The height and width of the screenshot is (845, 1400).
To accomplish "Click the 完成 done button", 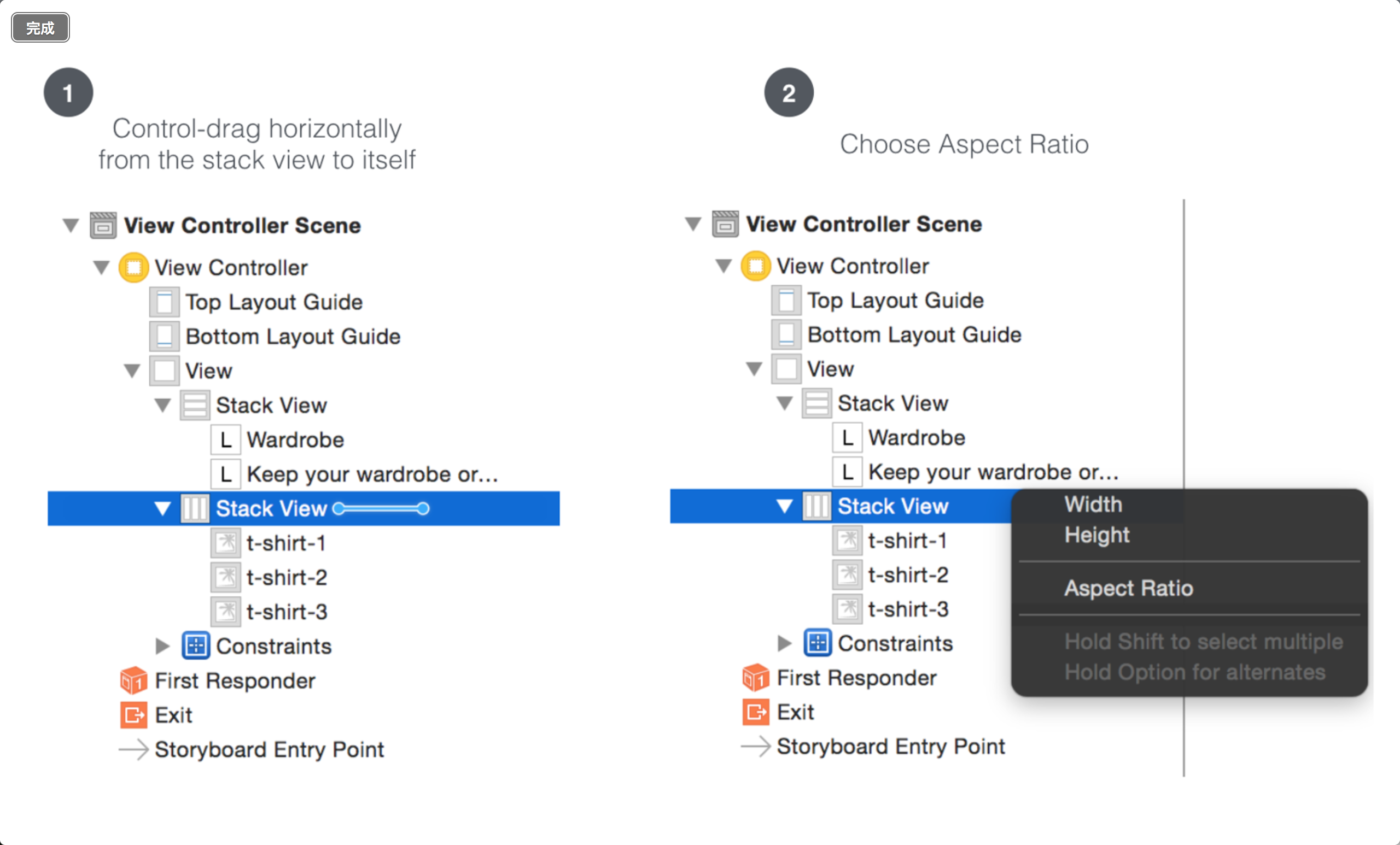I will tap(40, 27).
